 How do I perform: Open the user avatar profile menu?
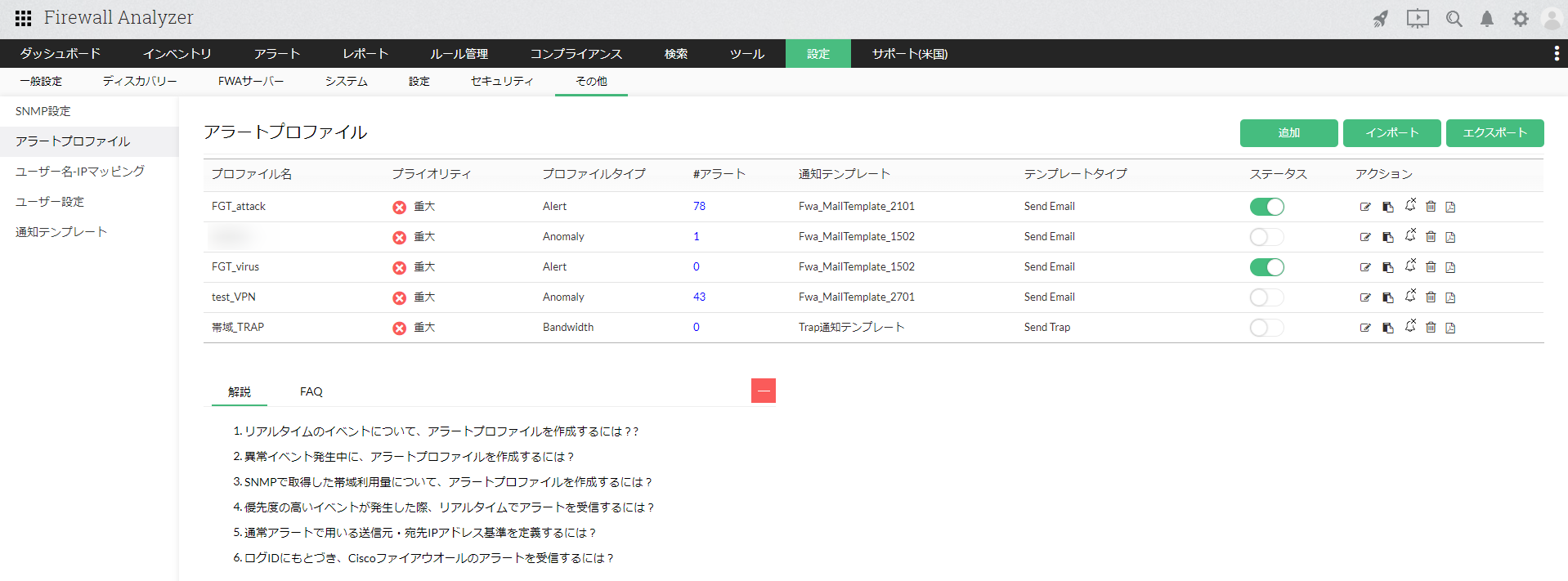coord(1551,19)
